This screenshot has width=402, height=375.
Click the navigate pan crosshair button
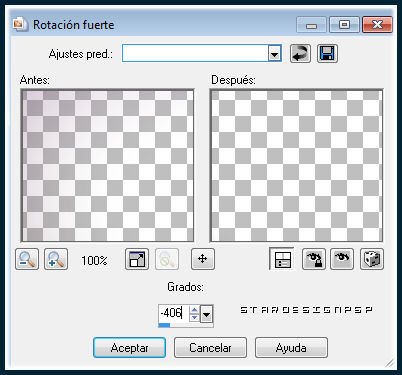203,259
